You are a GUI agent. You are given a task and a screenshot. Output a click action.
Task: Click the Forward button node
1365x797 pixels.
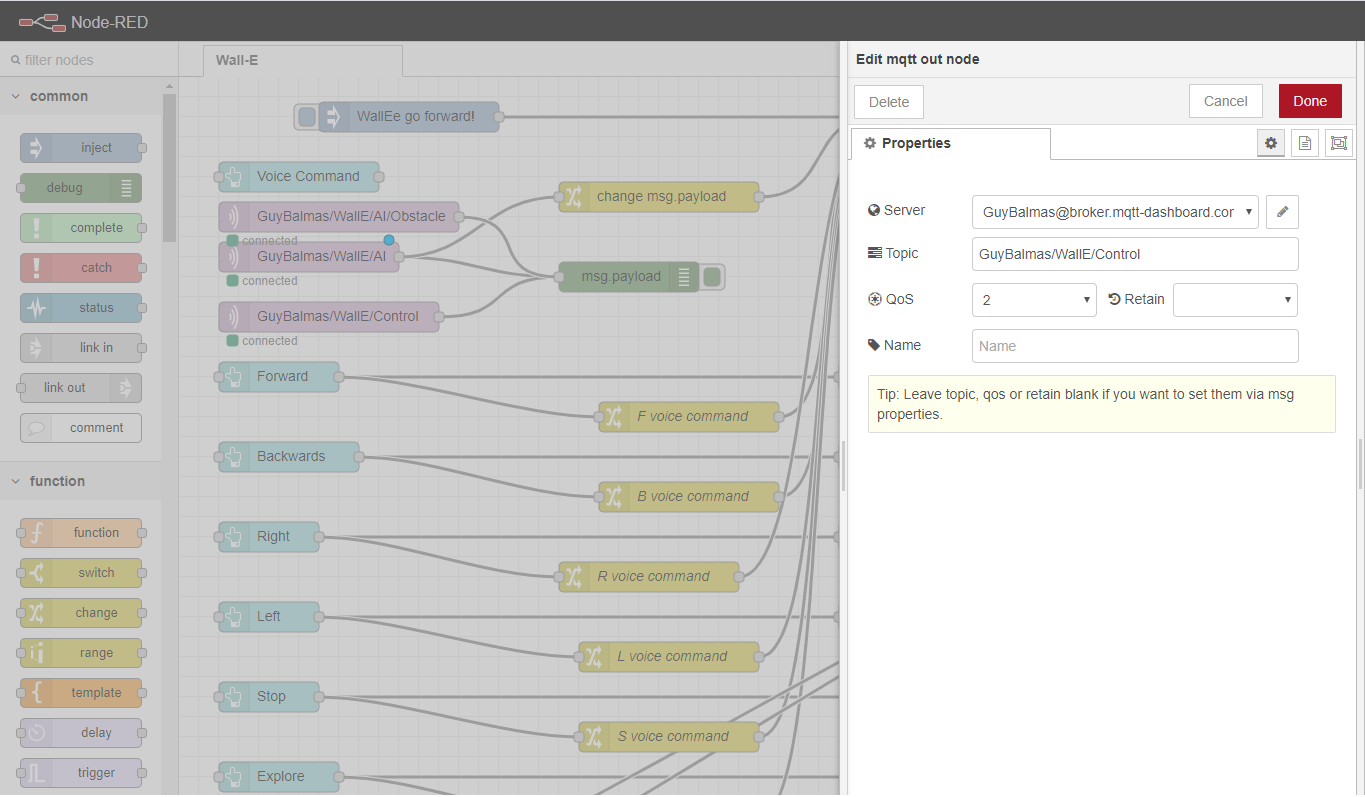click(279, 376)
